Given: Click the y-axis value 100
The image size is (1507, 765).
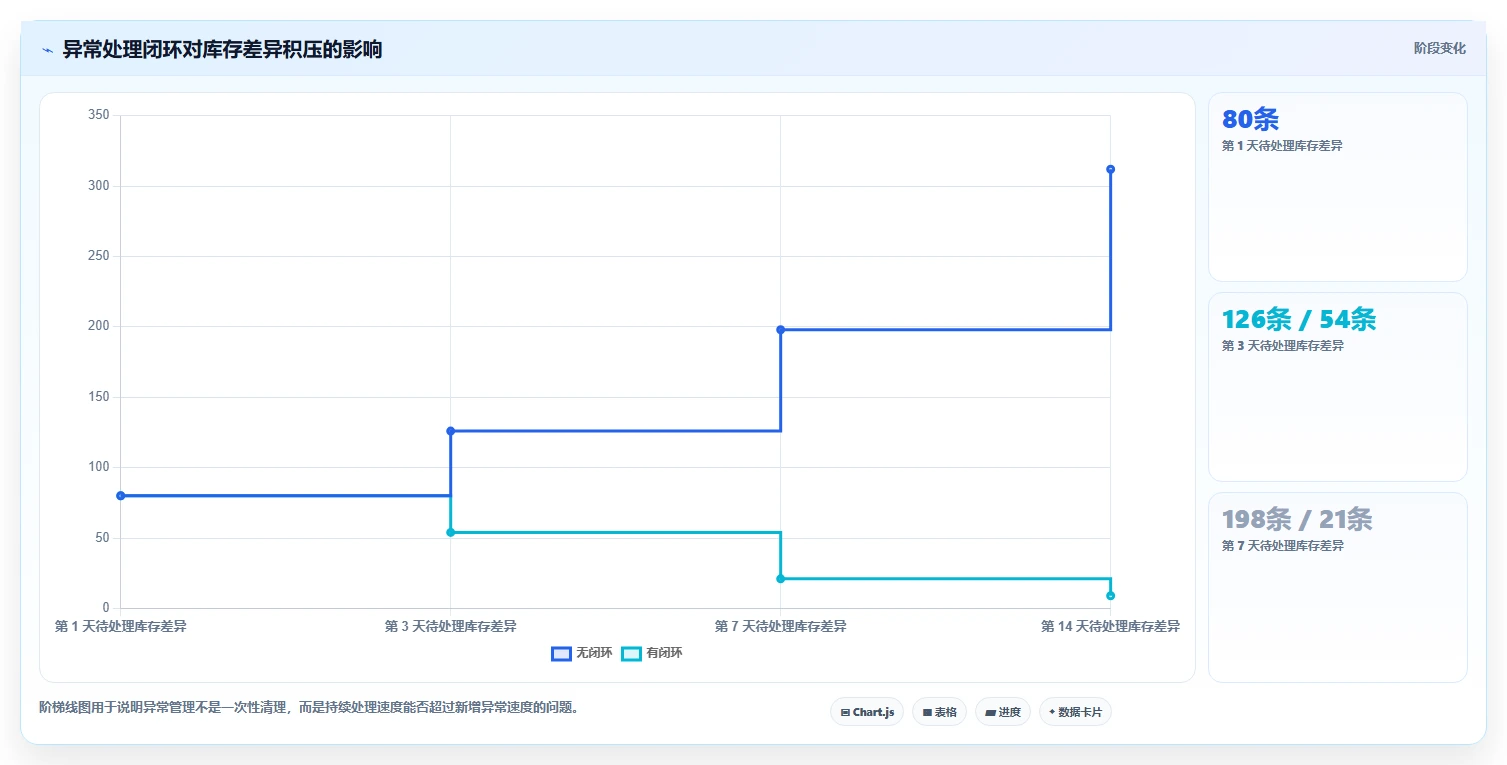Looking at the screenshot, I should click(x=99, y=467).
